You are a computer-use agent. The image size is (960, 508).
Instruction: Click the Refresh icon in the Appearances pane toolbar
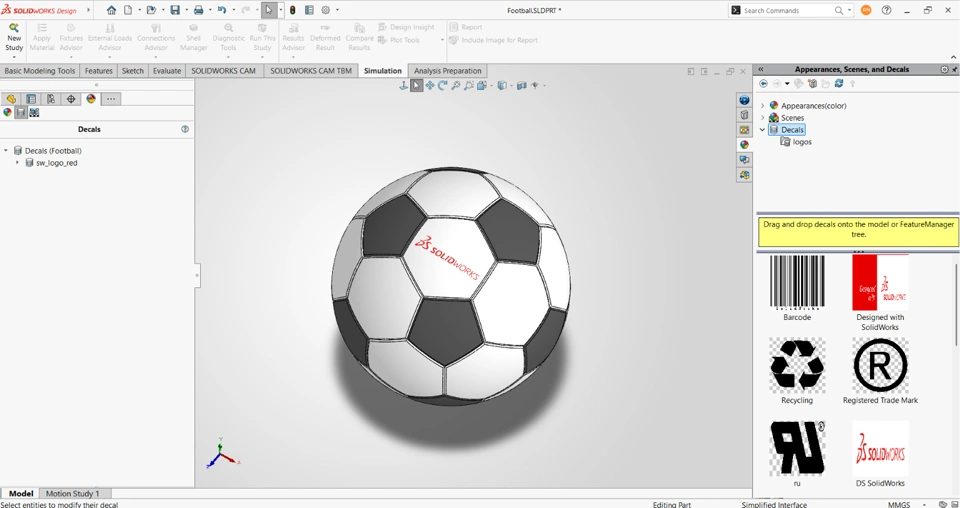pos(839,83)
